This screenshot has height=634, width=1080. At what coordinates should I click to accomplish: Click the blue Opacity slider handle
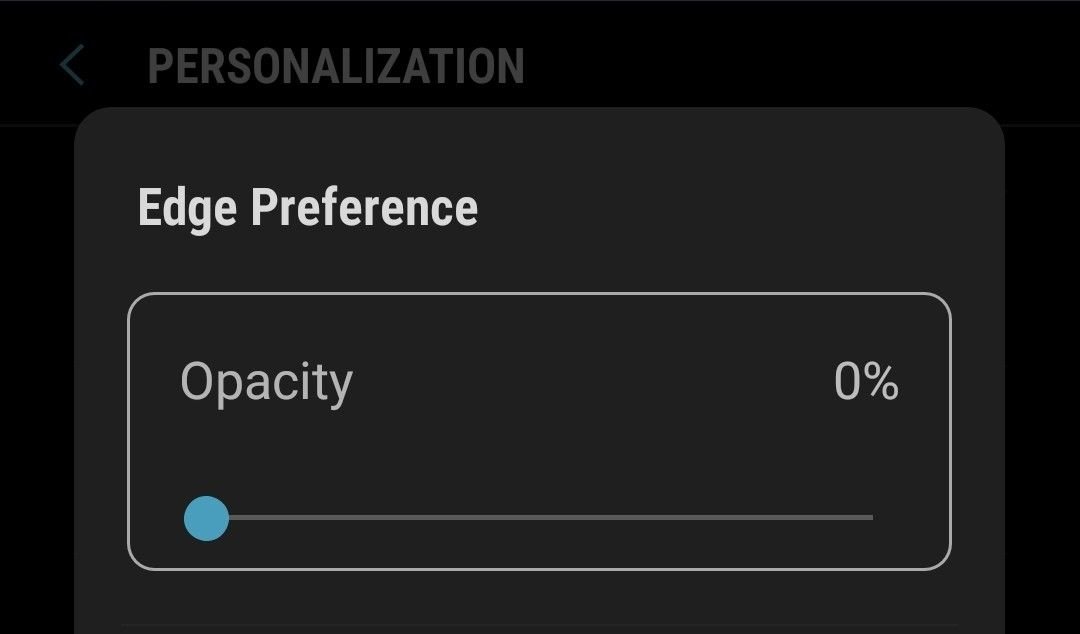207,518
